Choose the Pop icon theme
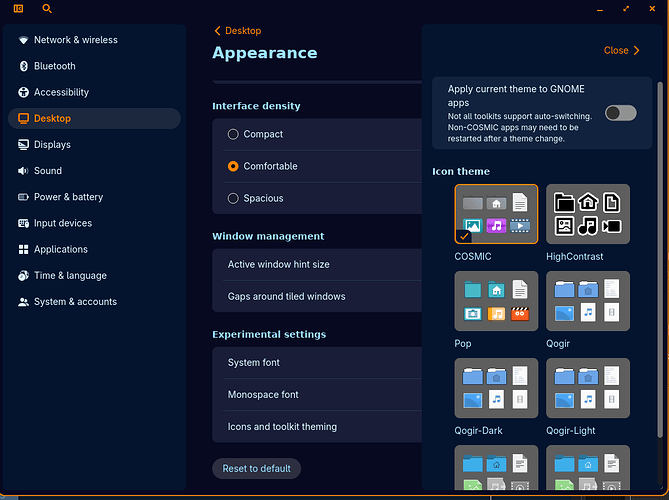 pyautogui.click(x=496, y=300)
